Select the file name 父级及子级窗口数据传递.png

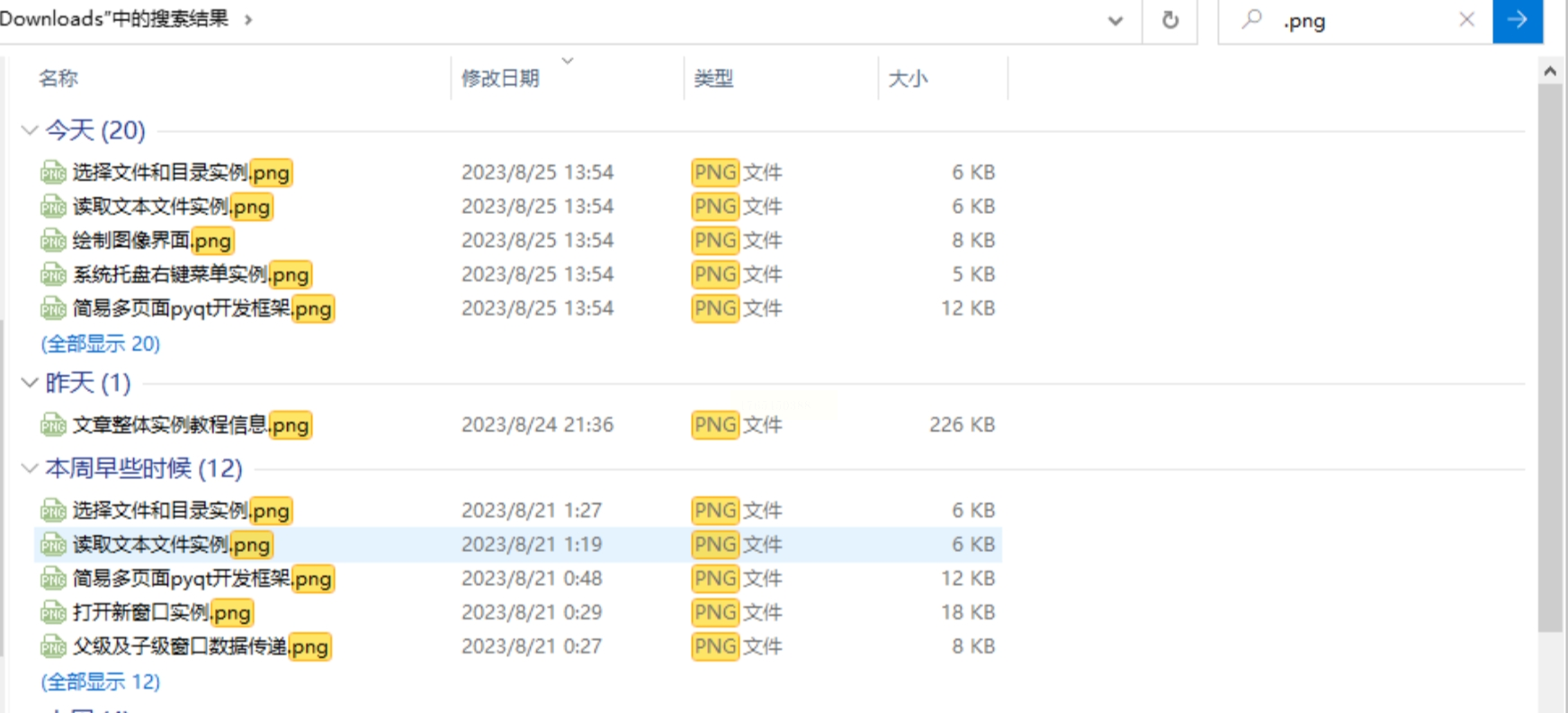[202, 646]
